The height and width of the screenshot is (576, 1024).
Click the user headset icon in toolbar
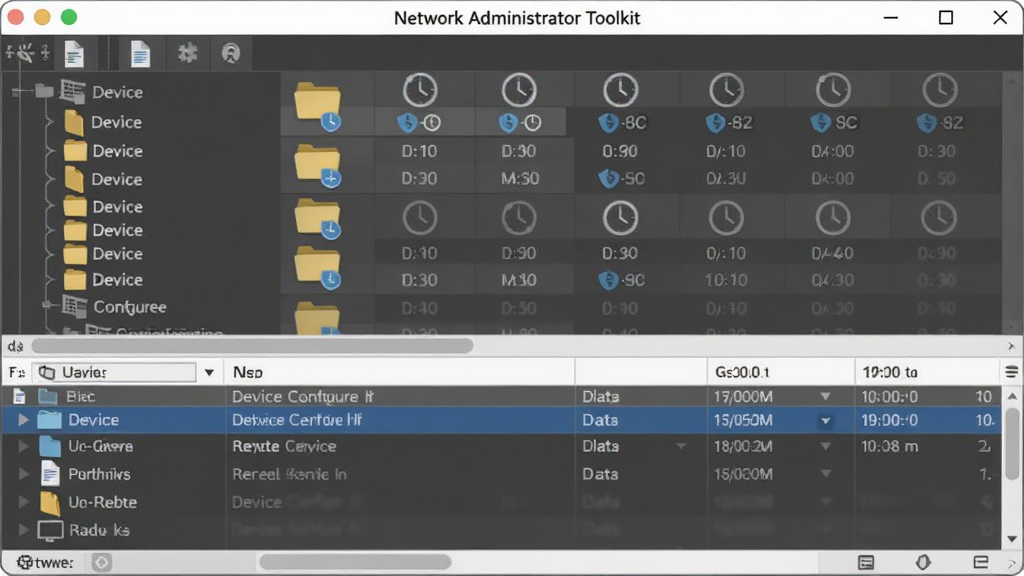[231, 53]
